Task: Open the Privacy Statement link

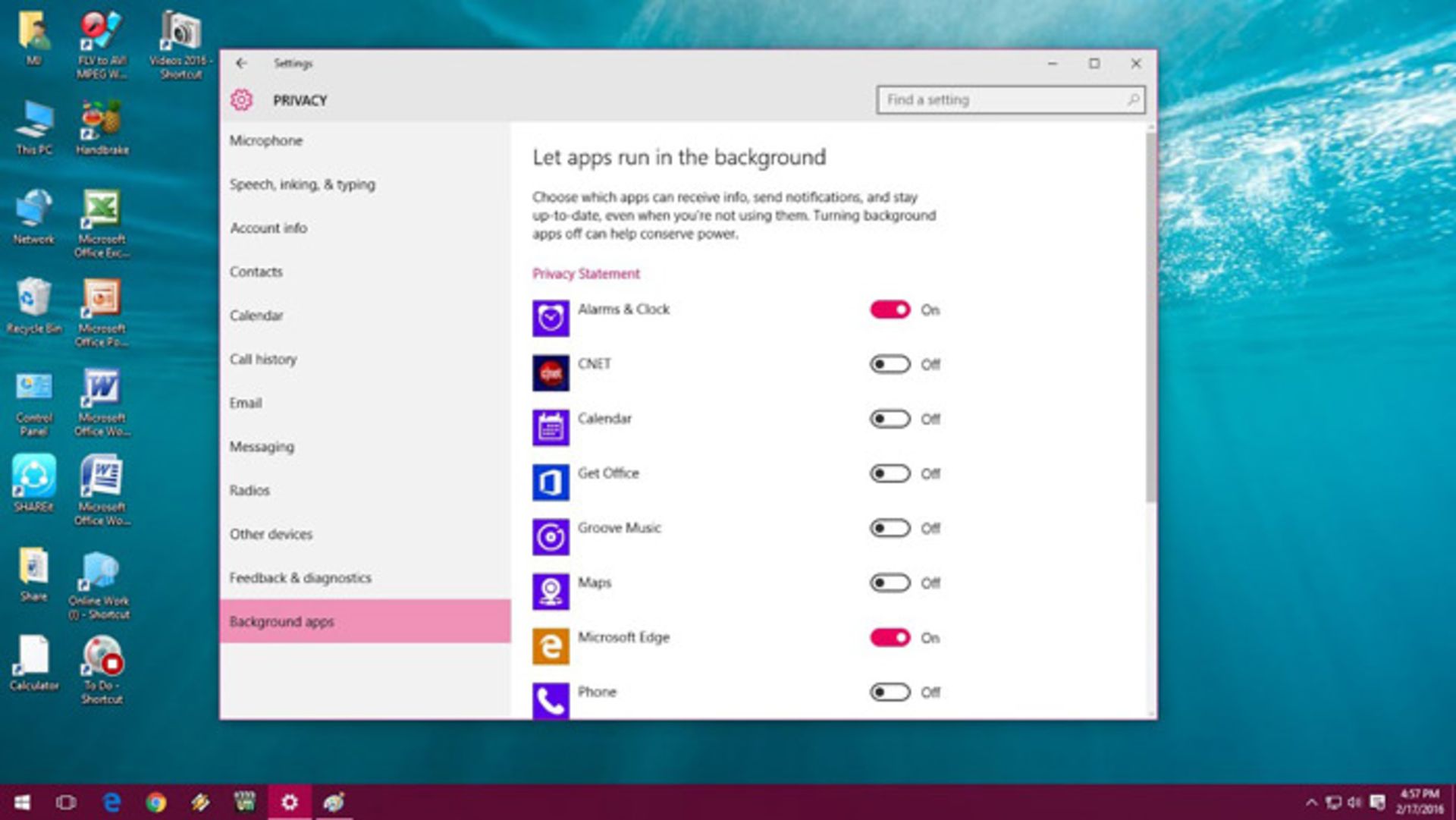Action: click(585, 274)
